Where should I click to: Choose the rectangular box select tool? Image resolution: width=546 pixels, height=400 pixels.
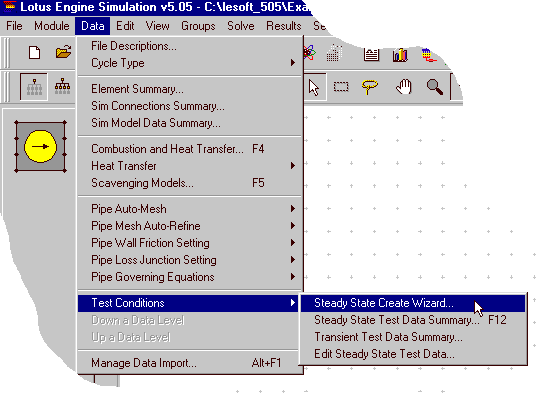coord(341,87)
